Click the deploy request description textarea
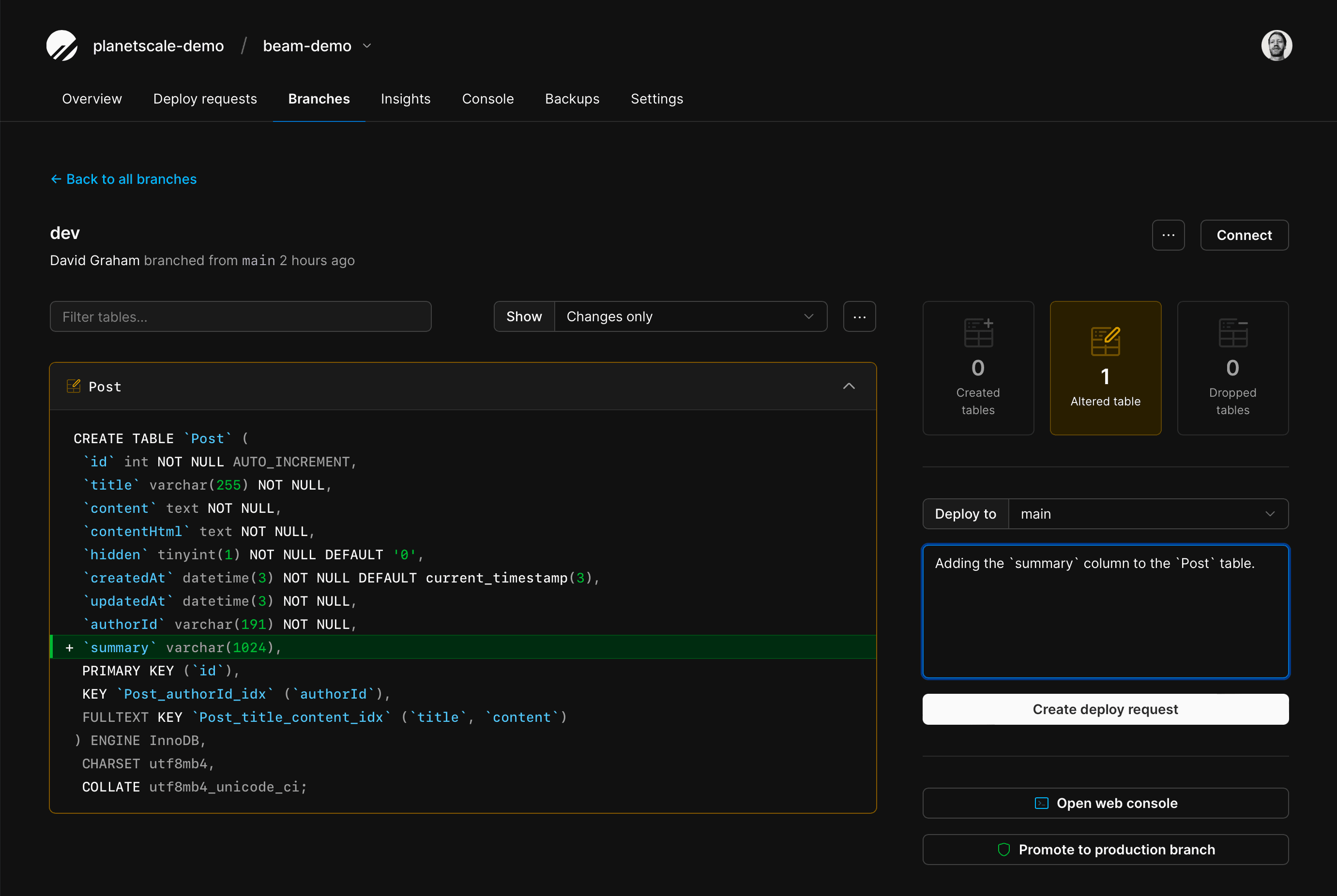 [x=1106, y=612]
